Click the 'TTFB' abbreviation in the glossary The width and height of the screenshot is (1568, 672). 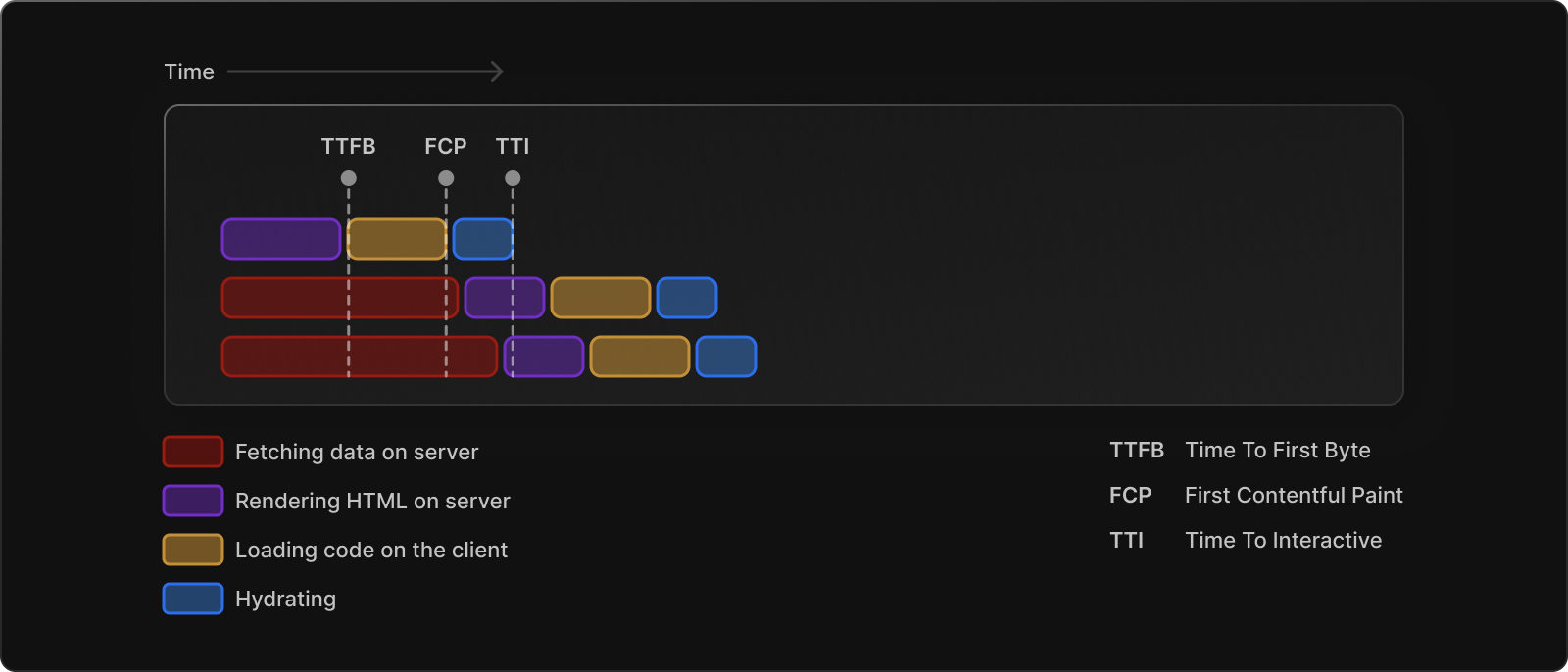(x=1137, y=450)
